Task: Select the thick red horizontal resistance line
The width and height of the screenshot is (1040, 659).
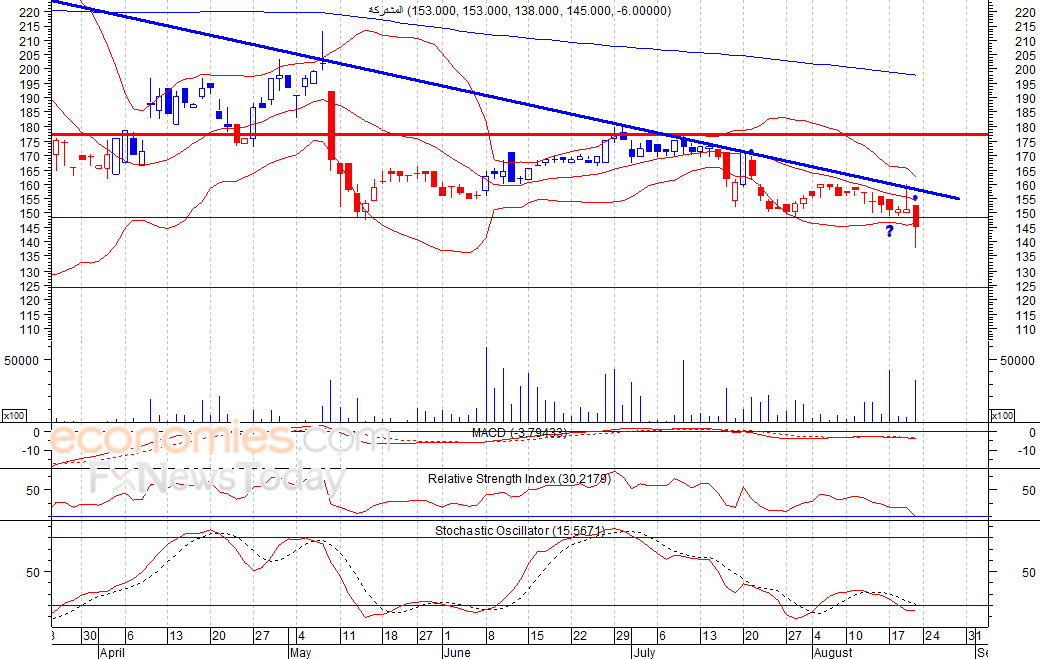Action: 520,135
